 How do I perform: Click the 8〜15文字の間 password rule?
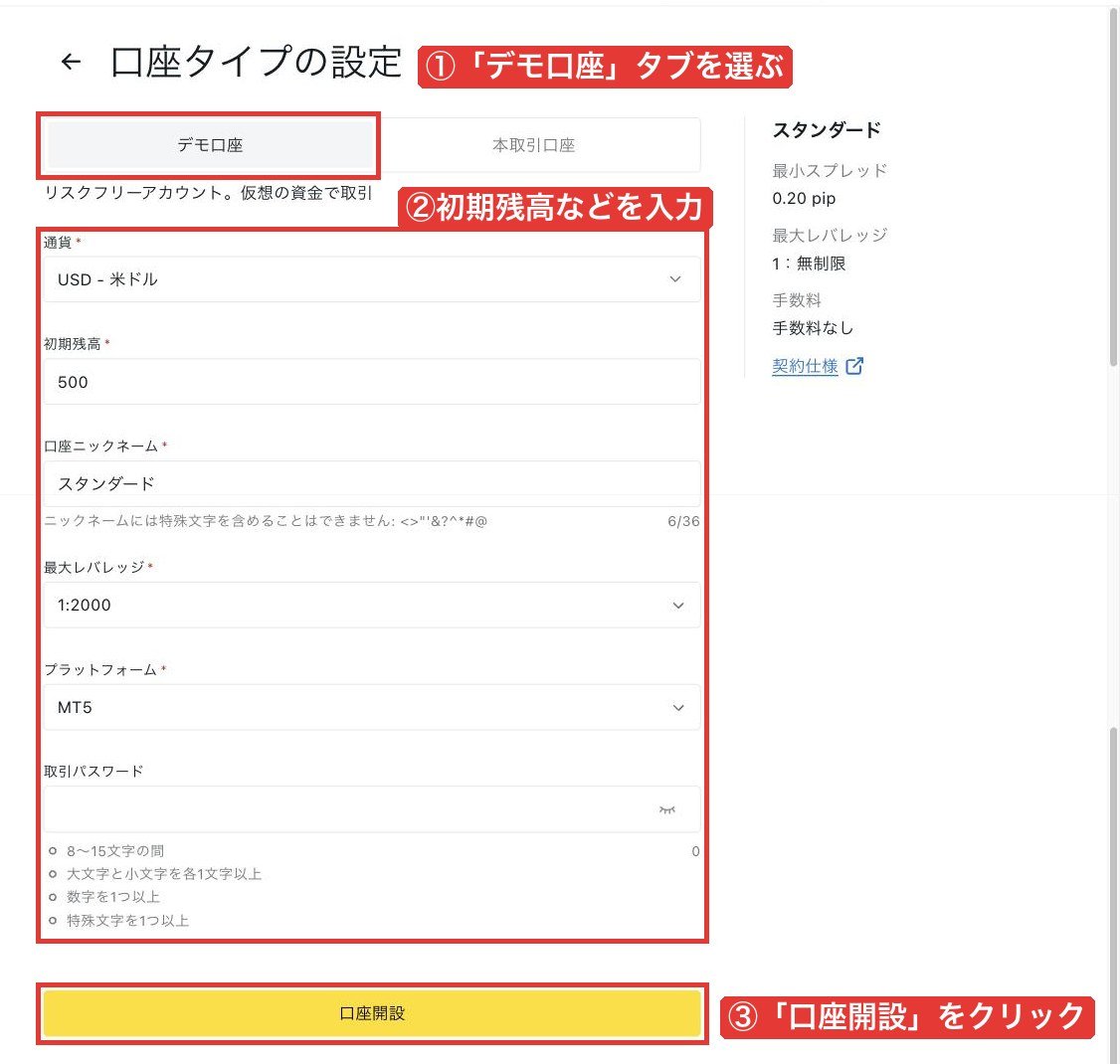pyautogui.click(x=115, y=851)
